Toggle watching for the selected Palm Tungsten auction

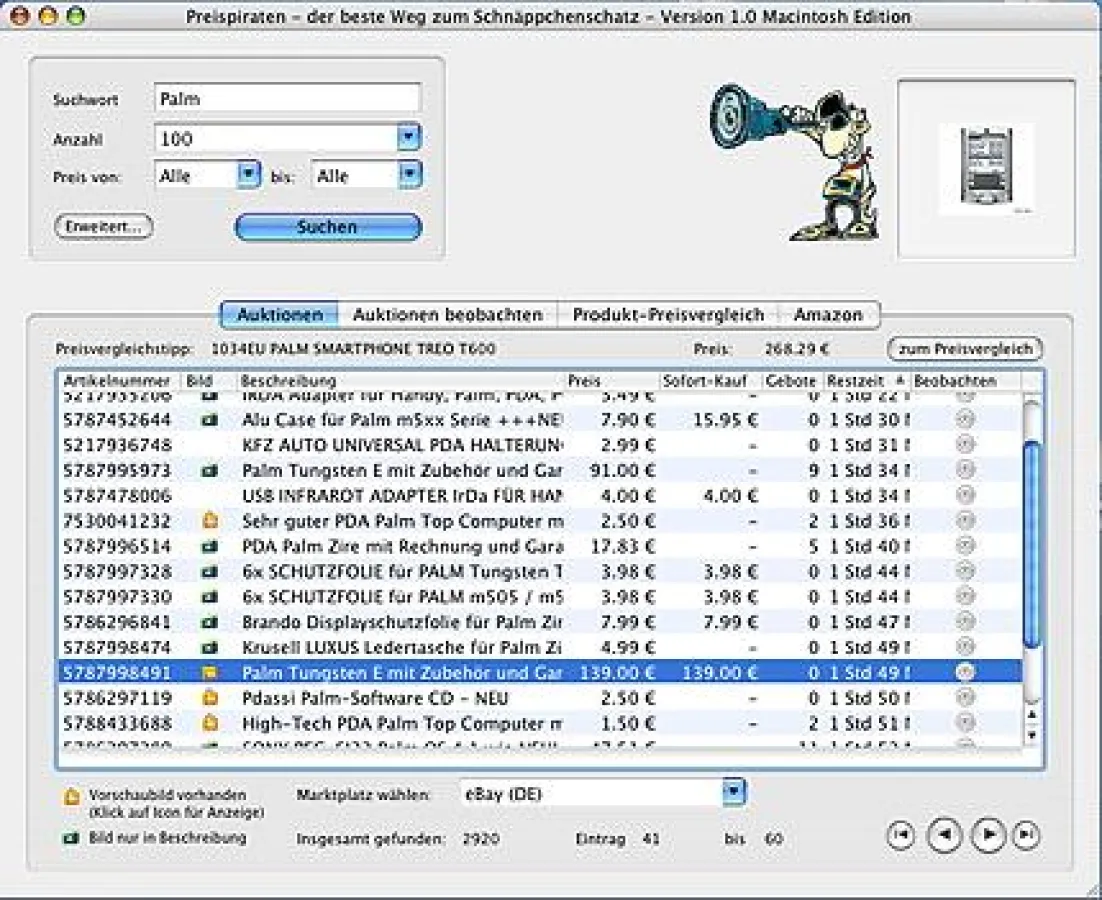963,673
